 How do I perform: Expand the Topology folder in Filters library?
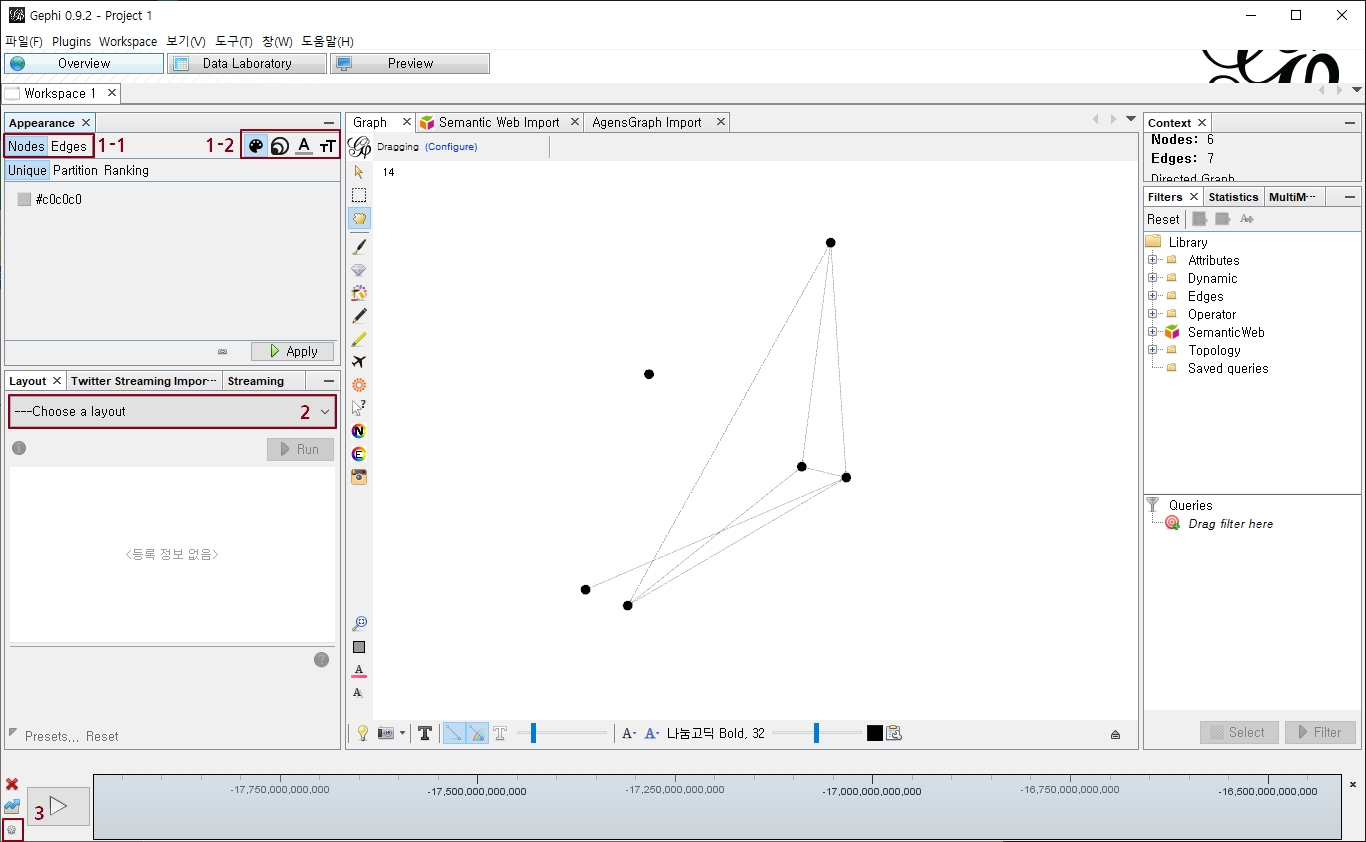click(1153, 350)
